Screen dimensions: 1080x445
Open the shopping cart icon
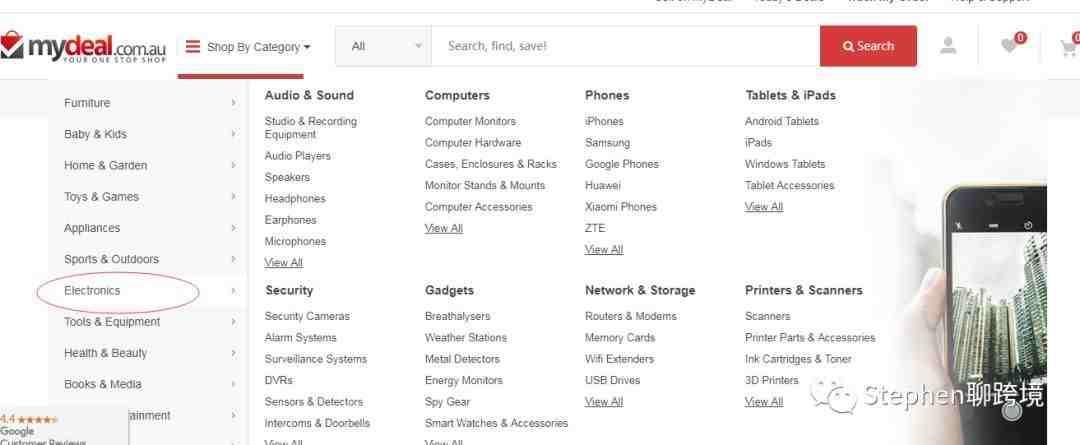click(1070, 46)
